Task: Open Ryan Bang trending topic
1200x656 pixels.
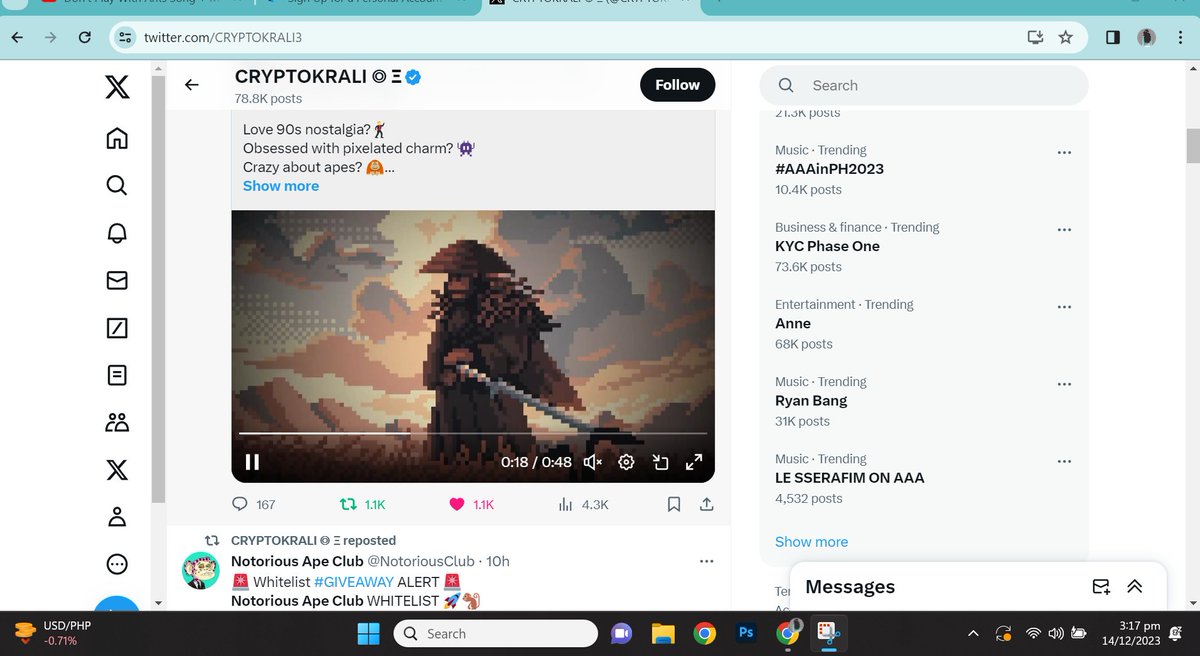Action: pos(811,400)
